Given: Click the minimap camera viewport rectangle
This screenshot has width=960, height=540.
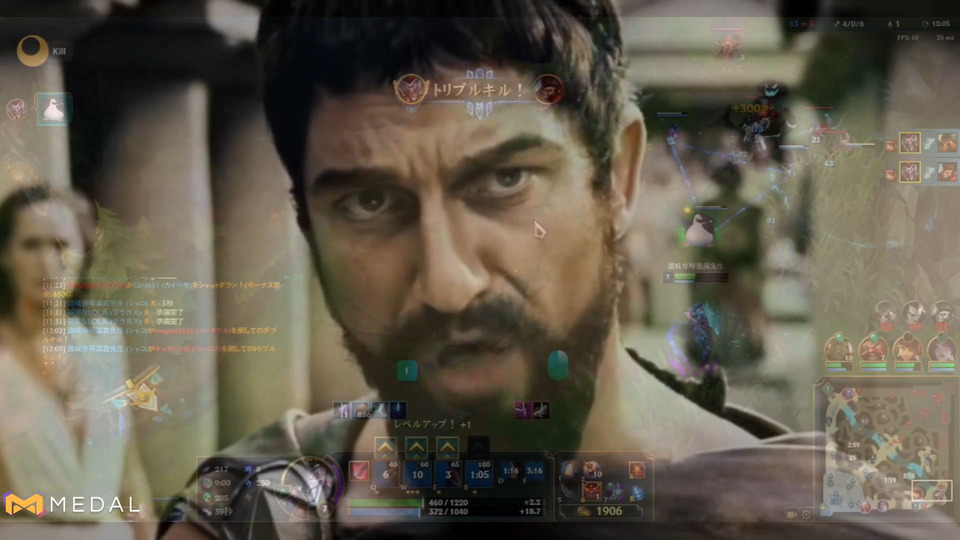Looking at the screenshot, I should click(x=931, y=490).
